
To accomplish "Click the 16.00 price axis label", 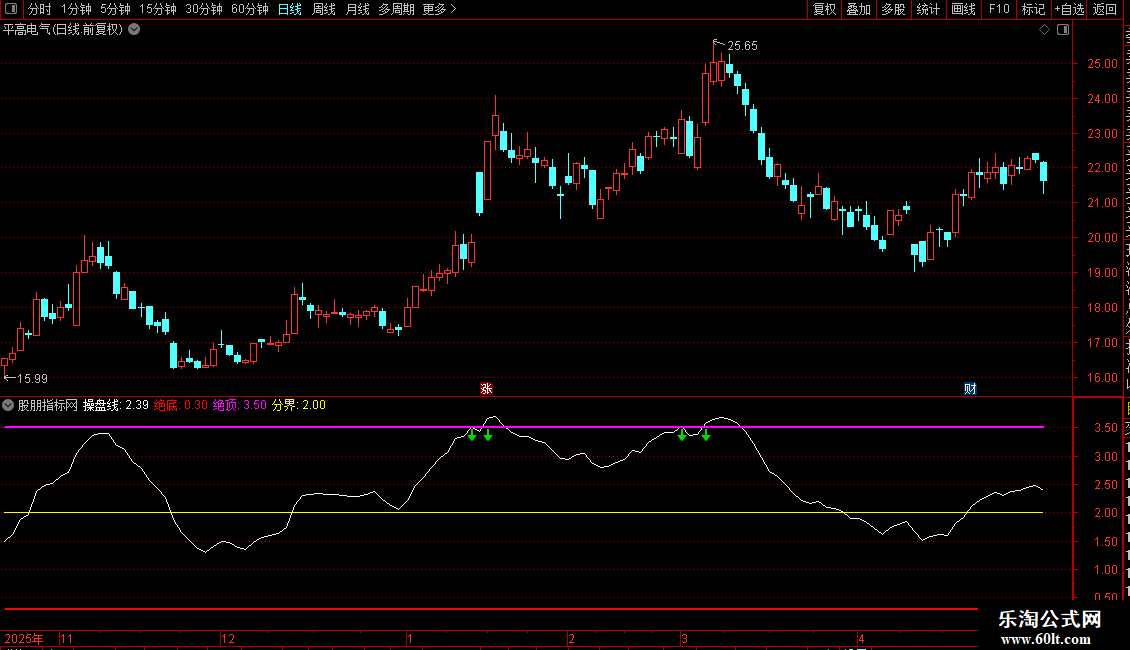I will click(x=1102, y=378).
